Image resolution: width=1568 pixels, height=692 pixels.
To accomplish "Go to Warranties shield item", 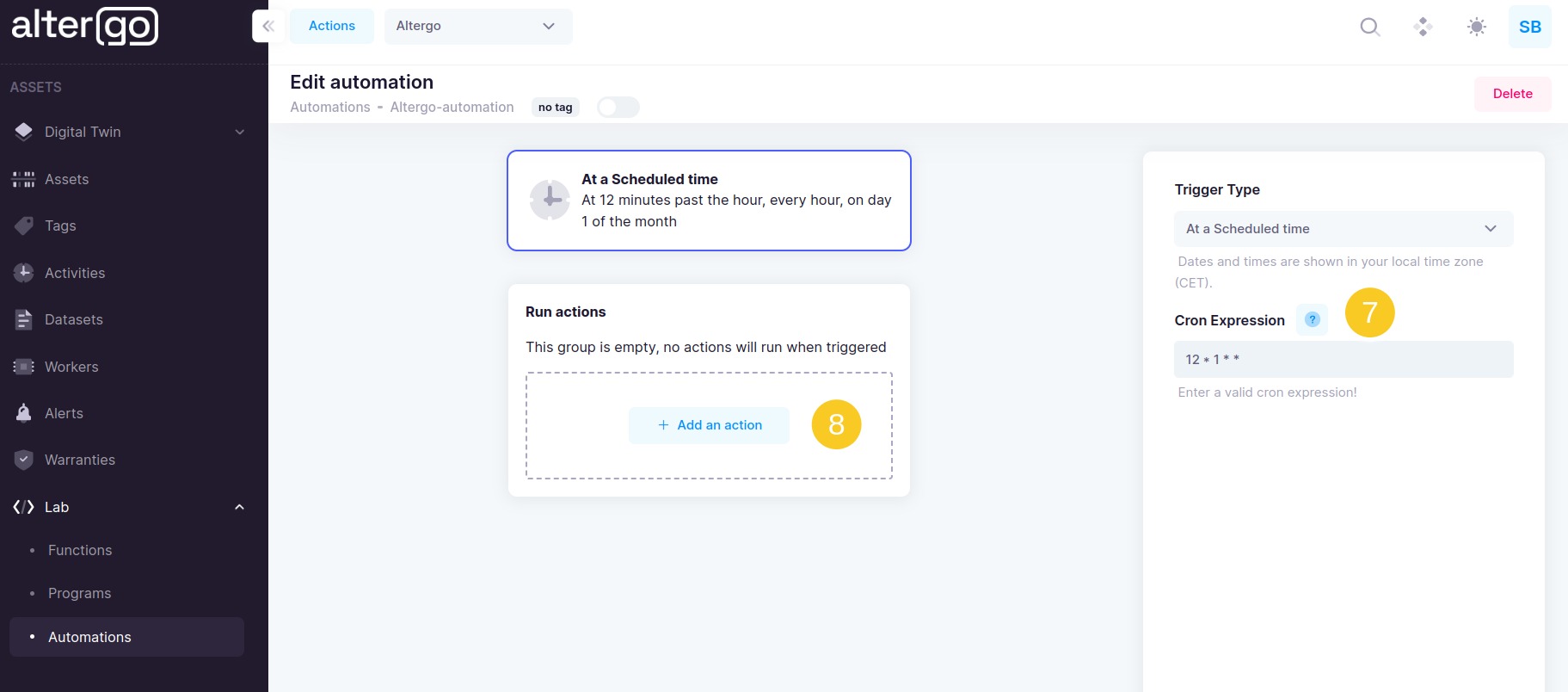I will coord(79,460).
